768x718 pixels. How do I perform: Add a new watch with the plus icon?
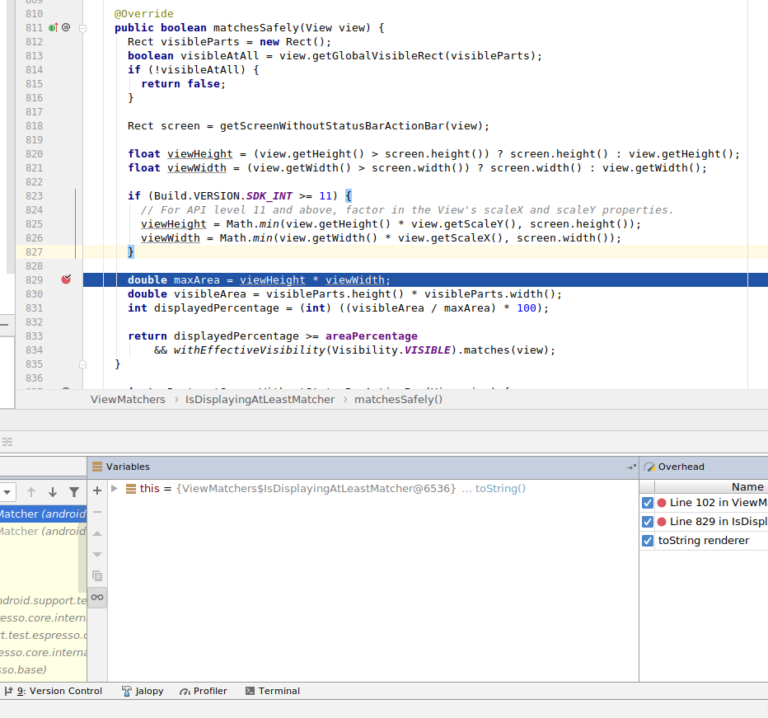pos(97,491)
